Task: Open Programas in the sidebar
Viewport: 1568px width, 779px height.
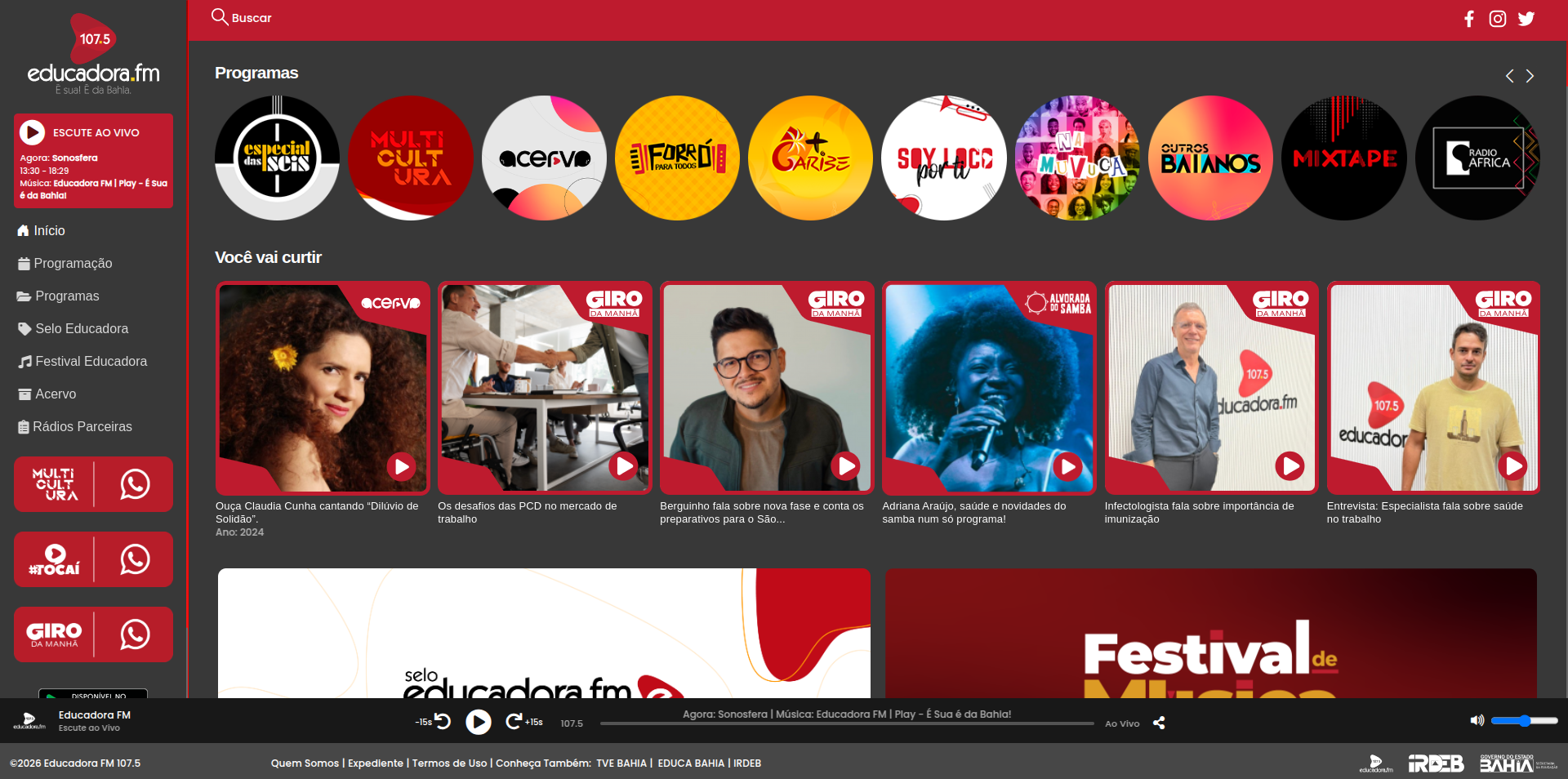Action: (58, 296)
